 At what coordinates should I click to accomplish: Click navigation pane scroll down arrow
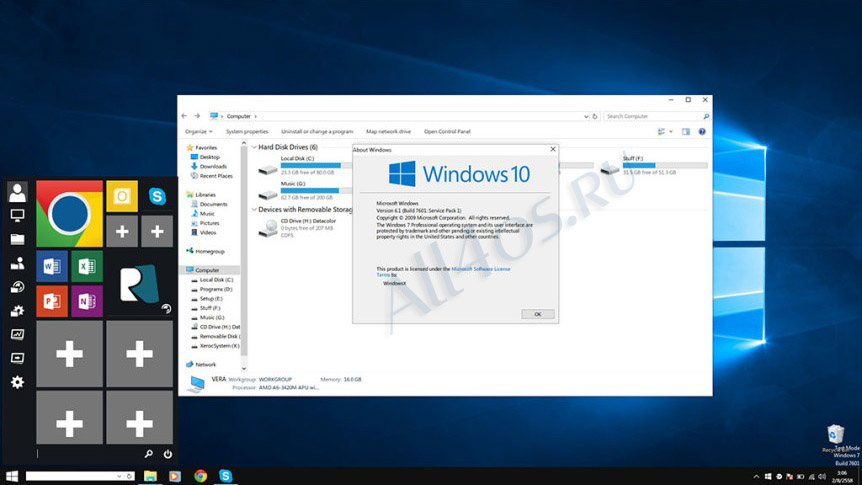244,369
